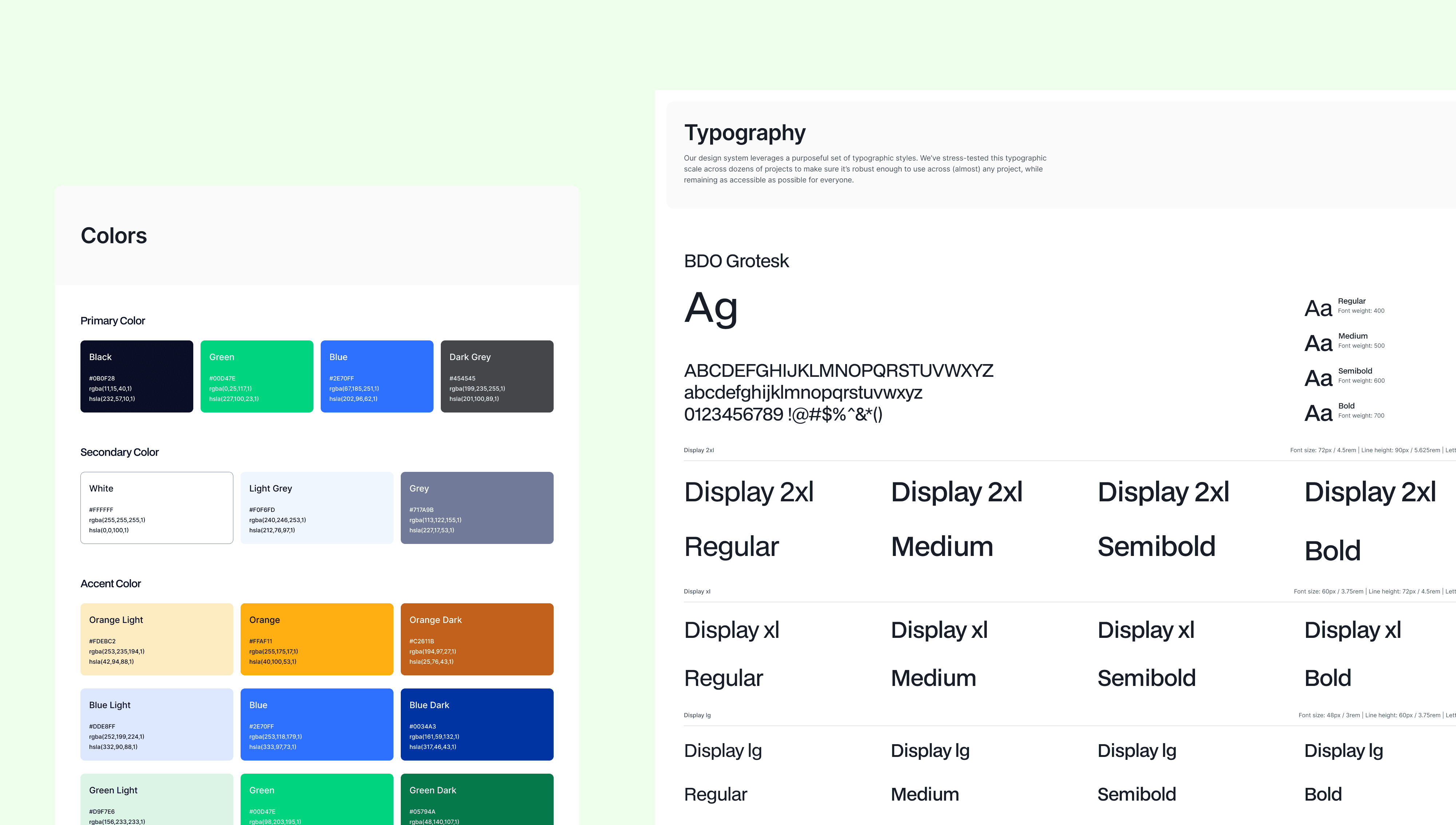Select the Light Grey color swatch
1456x825 pixels.
(x=317, y=508)
